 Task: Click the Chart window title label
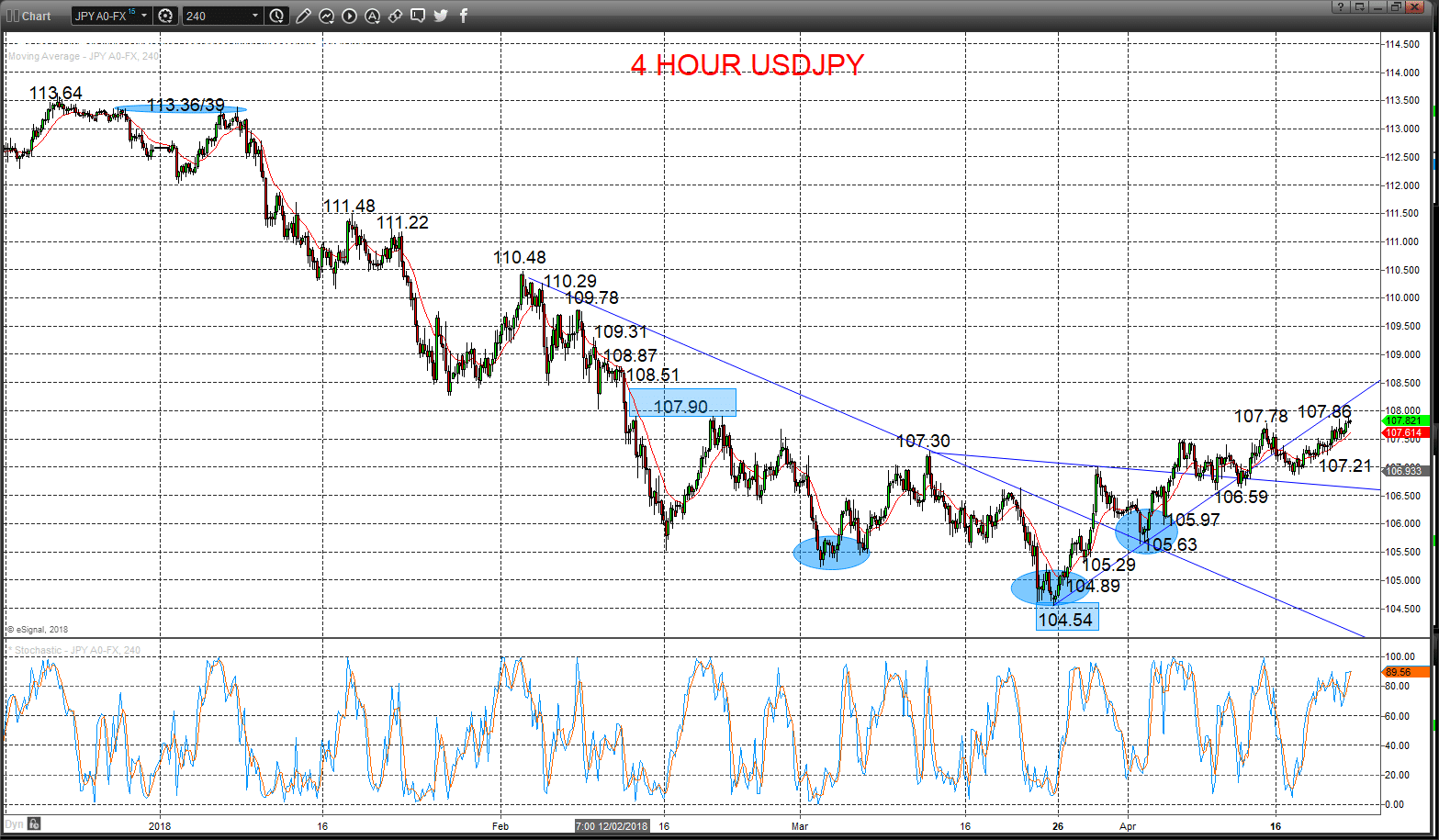click(x=37, y=16)
